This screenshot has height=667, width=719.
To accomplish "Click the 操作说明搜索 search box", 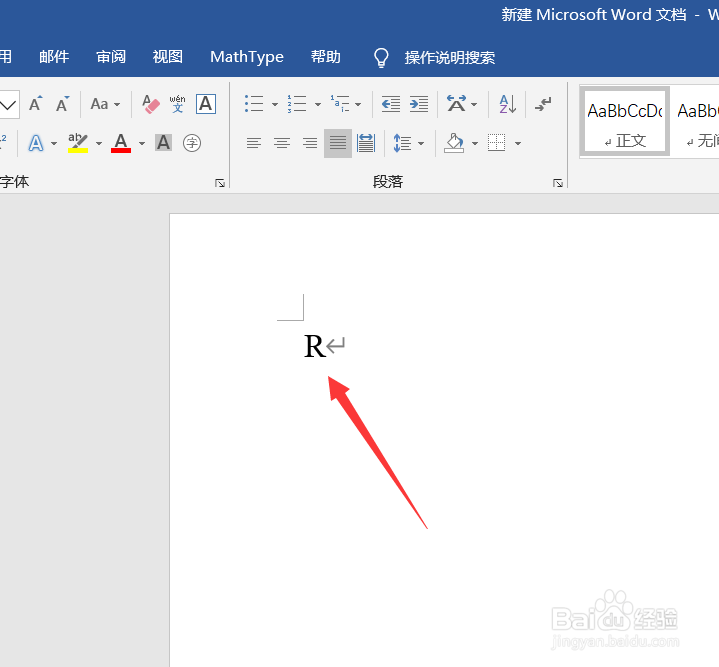I will (x=449, y=58).
